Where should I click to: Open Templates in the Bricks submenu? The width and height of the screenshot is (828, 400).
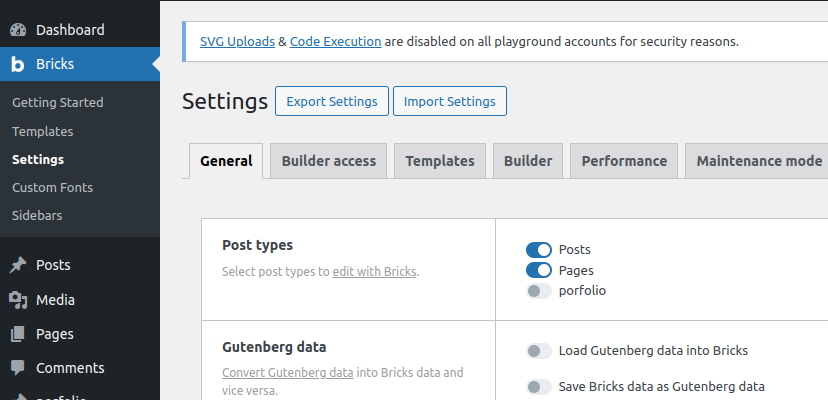[x=43, y=132]
